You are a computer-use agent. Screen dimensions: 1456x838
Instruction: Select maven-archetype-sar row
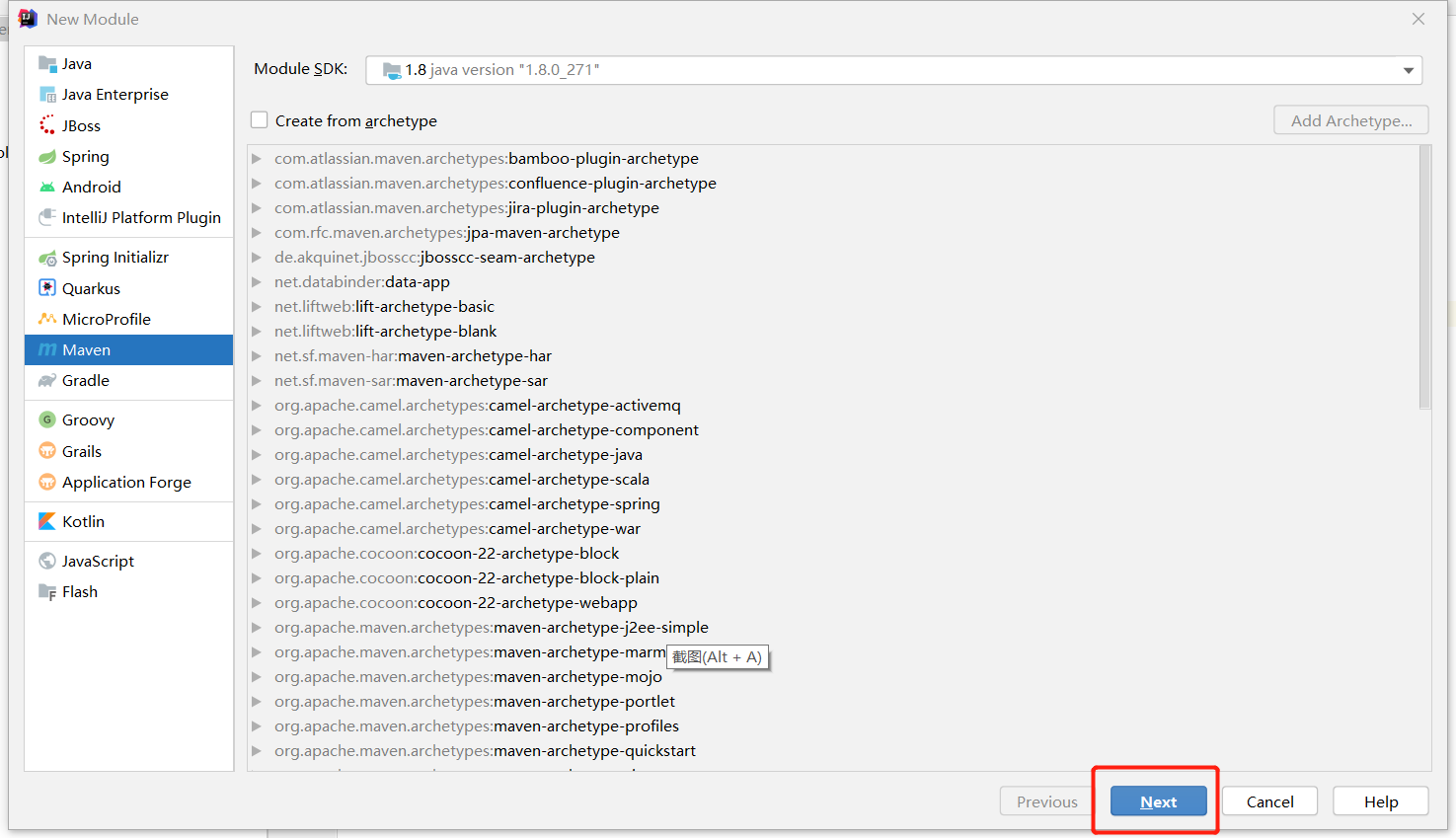click(832, 381)
